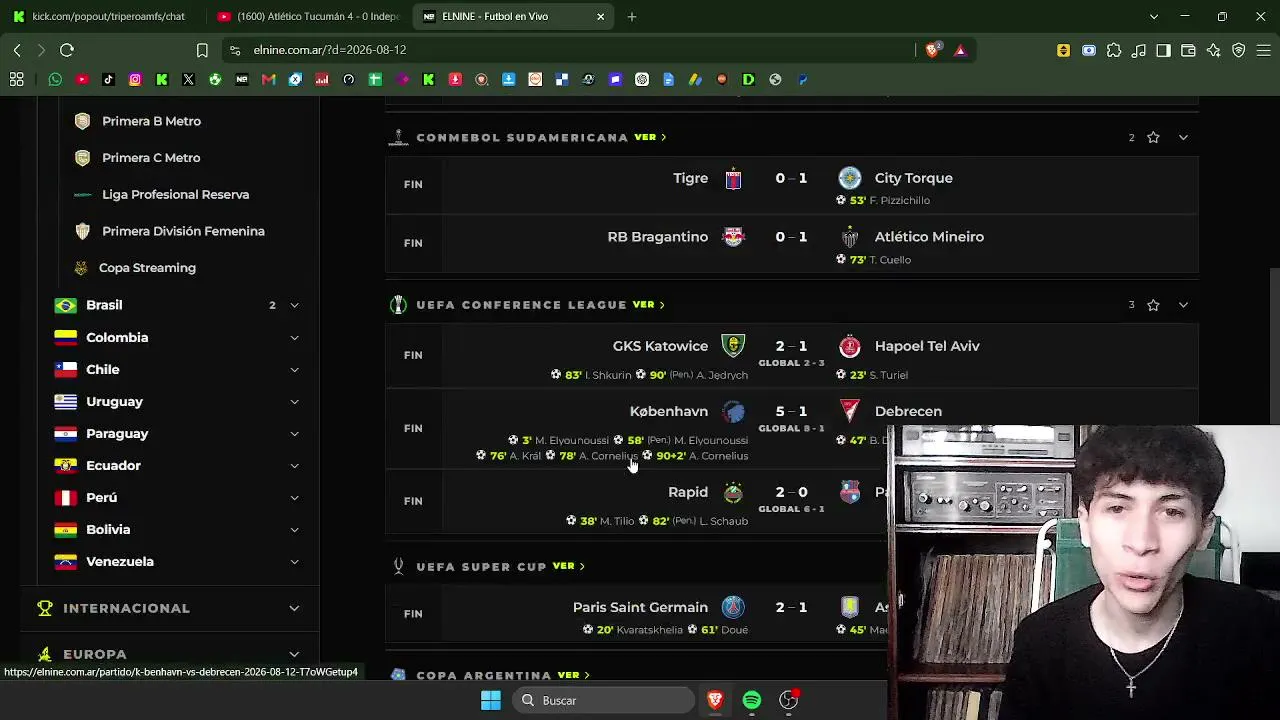This screenshot has width=1280, height=720.
Task: Open Primera B Metro in sidebar
Action: 151,121
